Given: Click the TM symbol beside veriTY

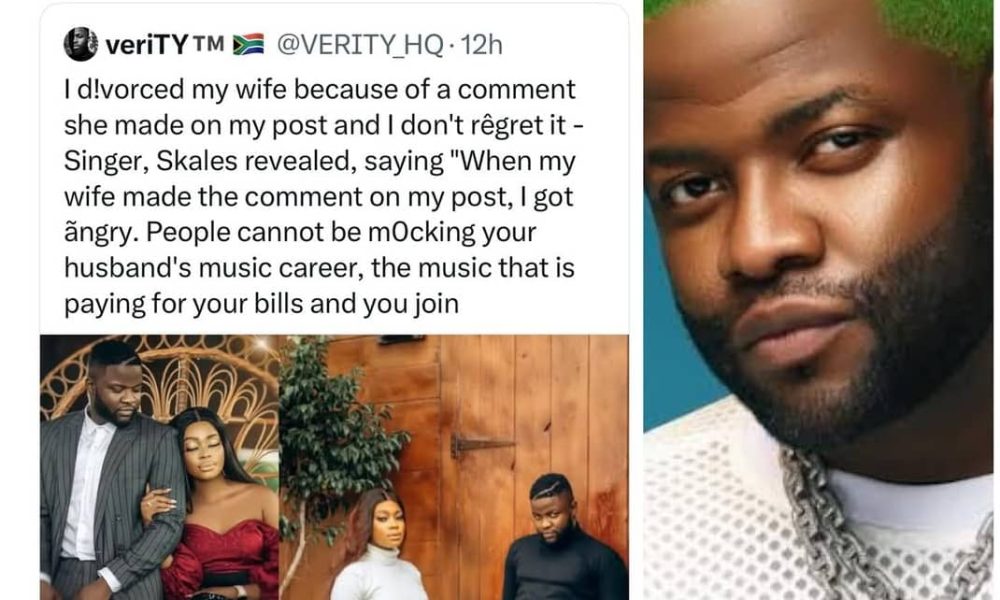Looking at the screenshot, I should click(208, 43).
